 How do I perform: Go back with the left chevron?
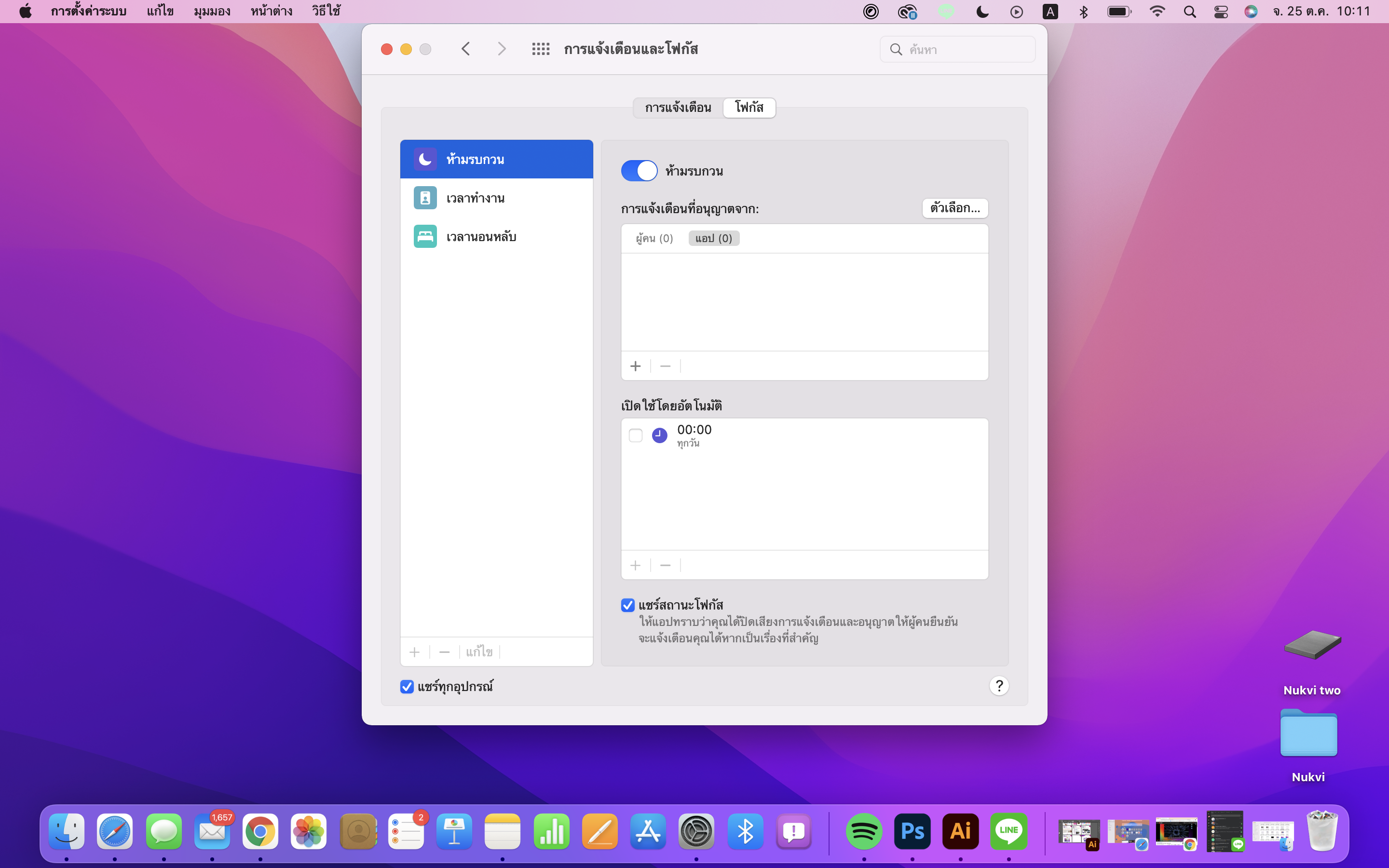click(465, 49)
